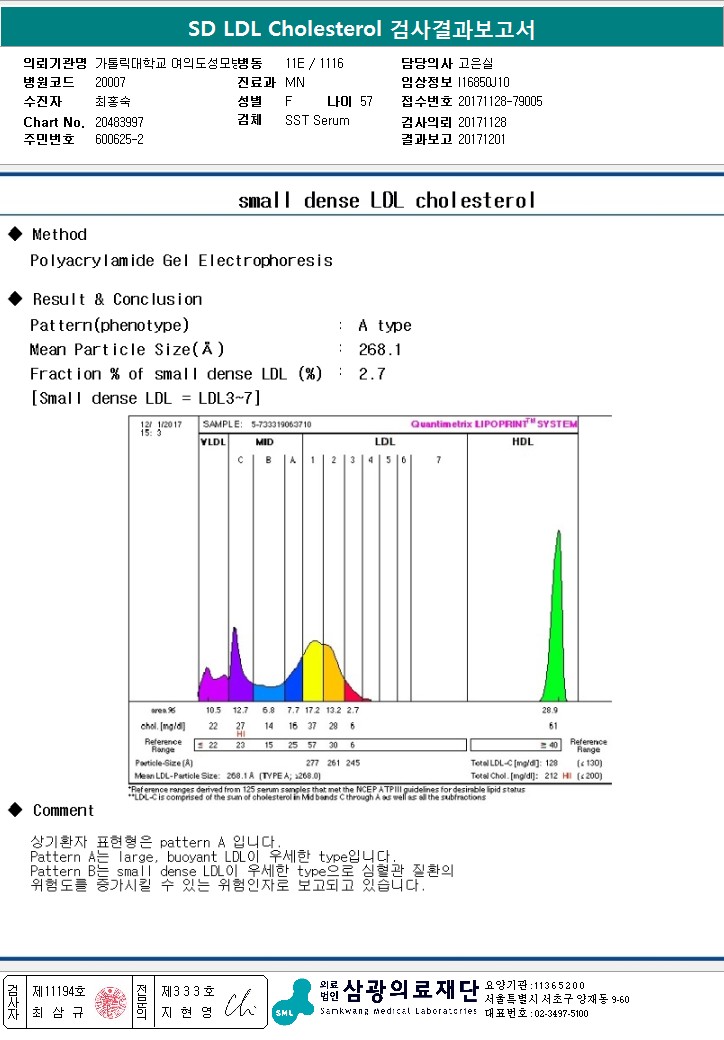Click result report date '20171201'
Screen dimensions: 724x1040
(482, 139)
